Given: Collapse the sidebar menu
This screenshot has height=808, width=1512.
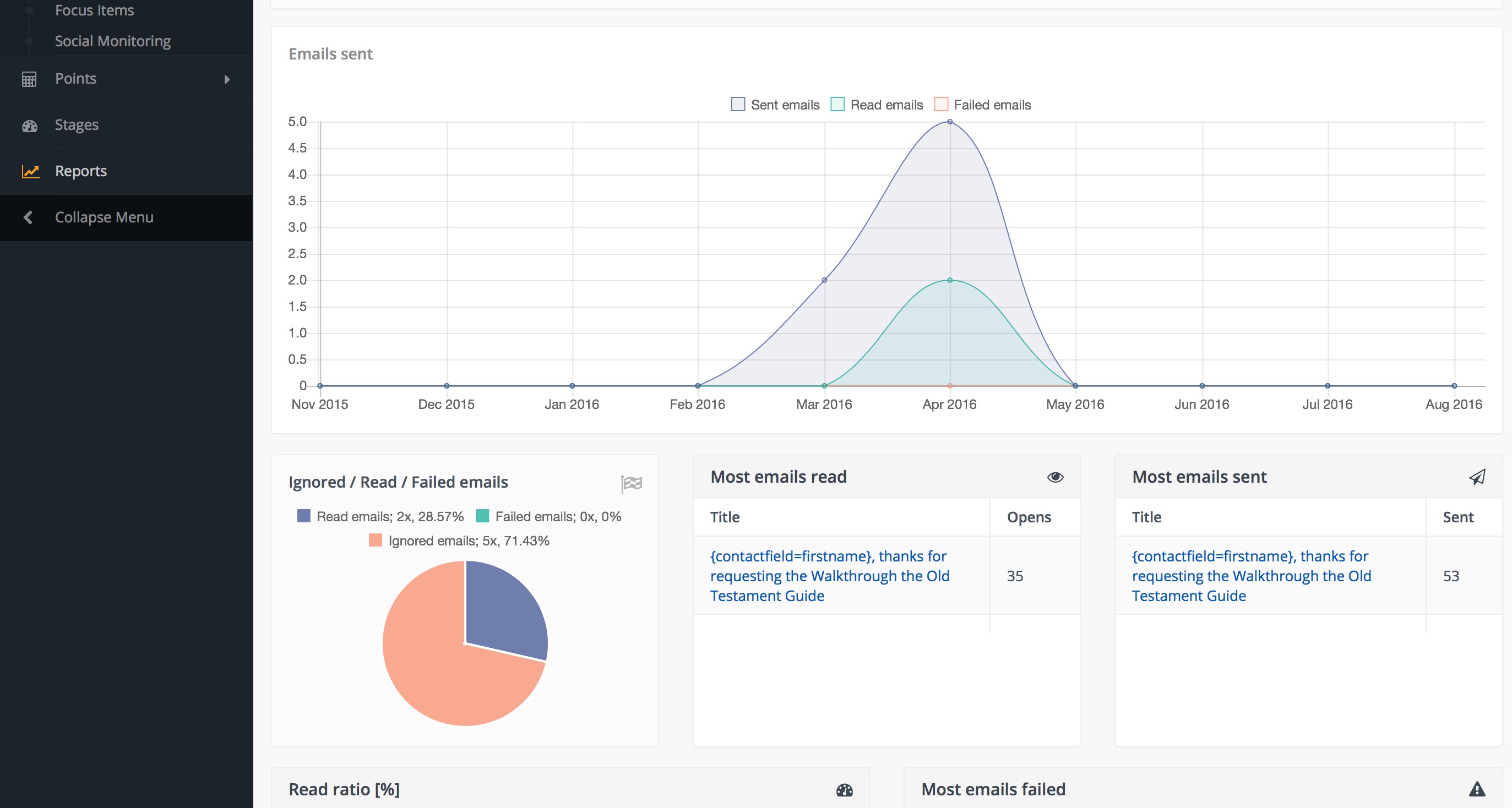Looking at the screenshot, I should click(105, 217).
